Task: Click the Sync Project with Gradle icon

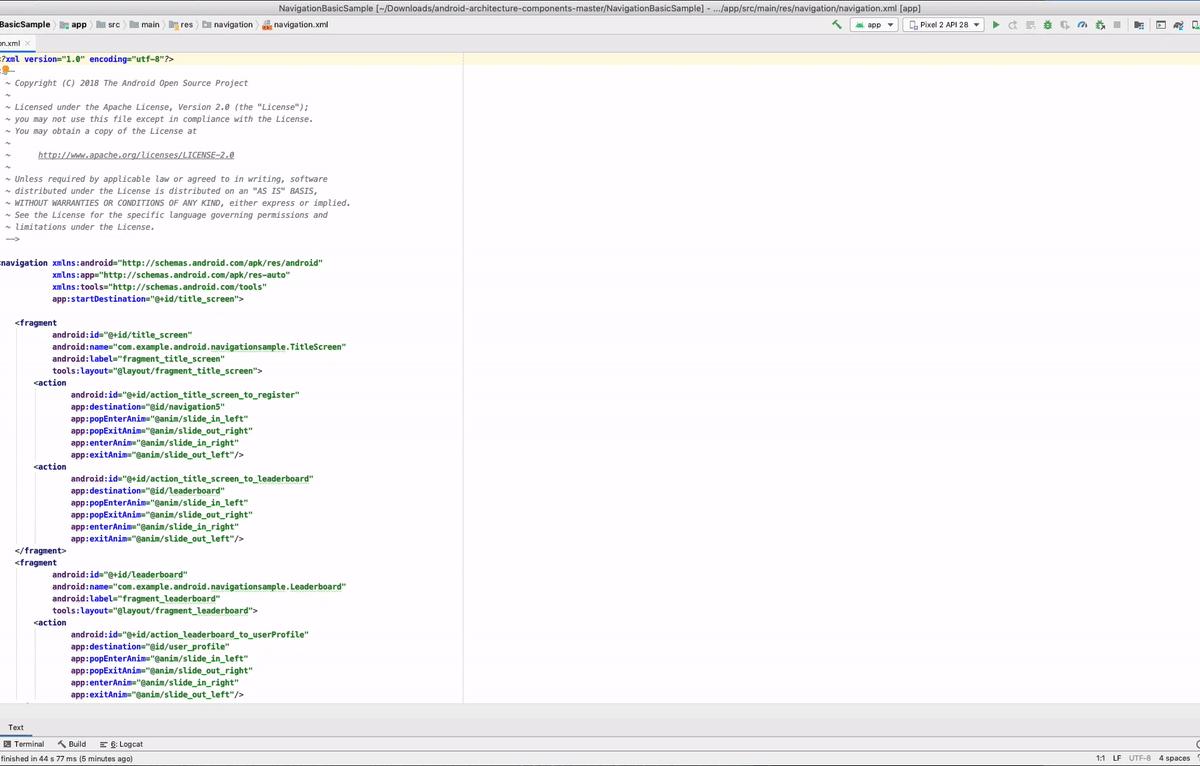Action: tap(1178, 24)
